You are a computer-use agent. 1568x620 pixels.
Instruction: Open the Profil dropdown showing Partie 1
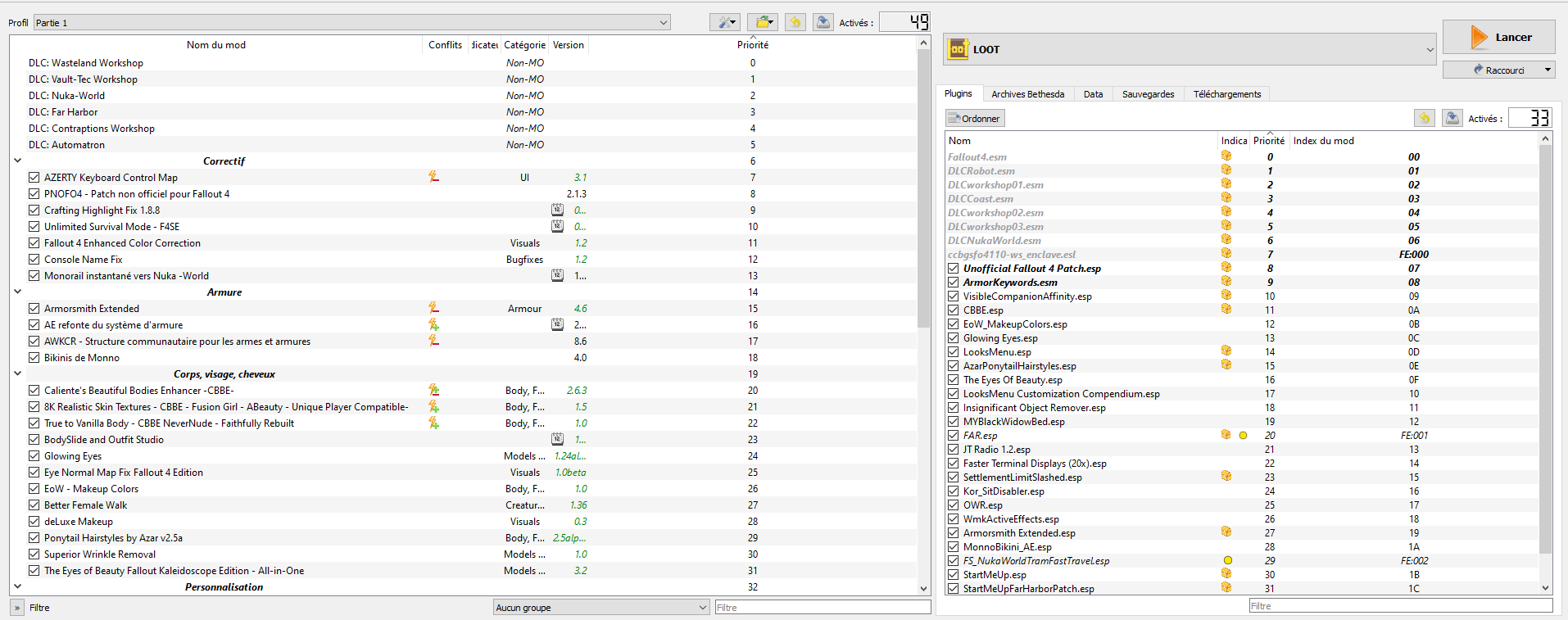click(351, 23)
